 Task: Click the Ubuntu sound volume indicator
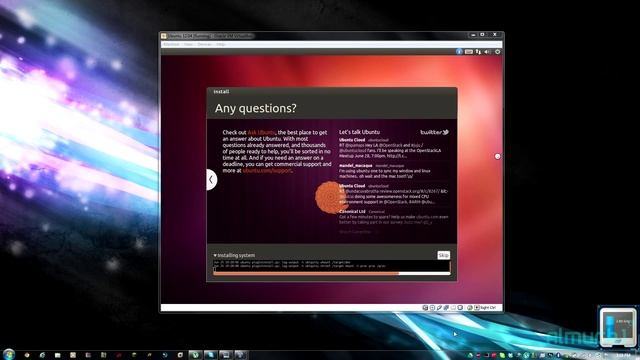[488, 52]
